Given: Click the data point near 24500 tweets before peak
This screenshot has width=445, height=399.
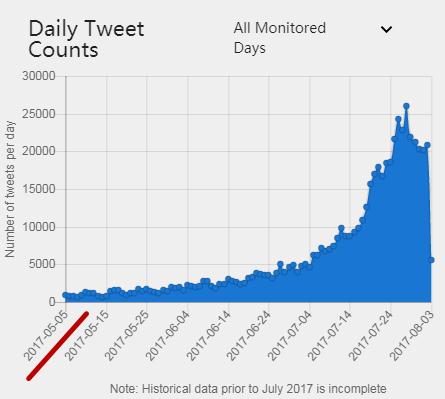Looking at the screenshot, I should tap(398, 119).
